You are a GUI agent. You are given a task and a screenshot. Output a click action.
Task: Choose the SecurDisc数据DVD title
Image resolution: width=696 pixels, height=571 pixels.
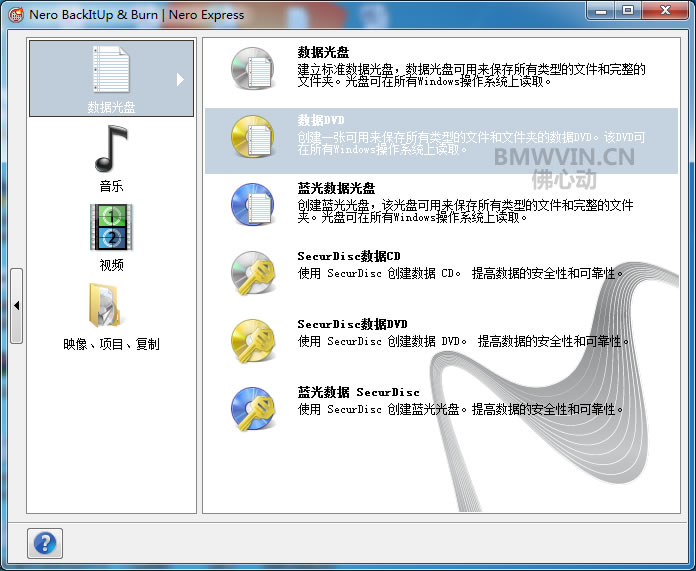click(352, 324)
